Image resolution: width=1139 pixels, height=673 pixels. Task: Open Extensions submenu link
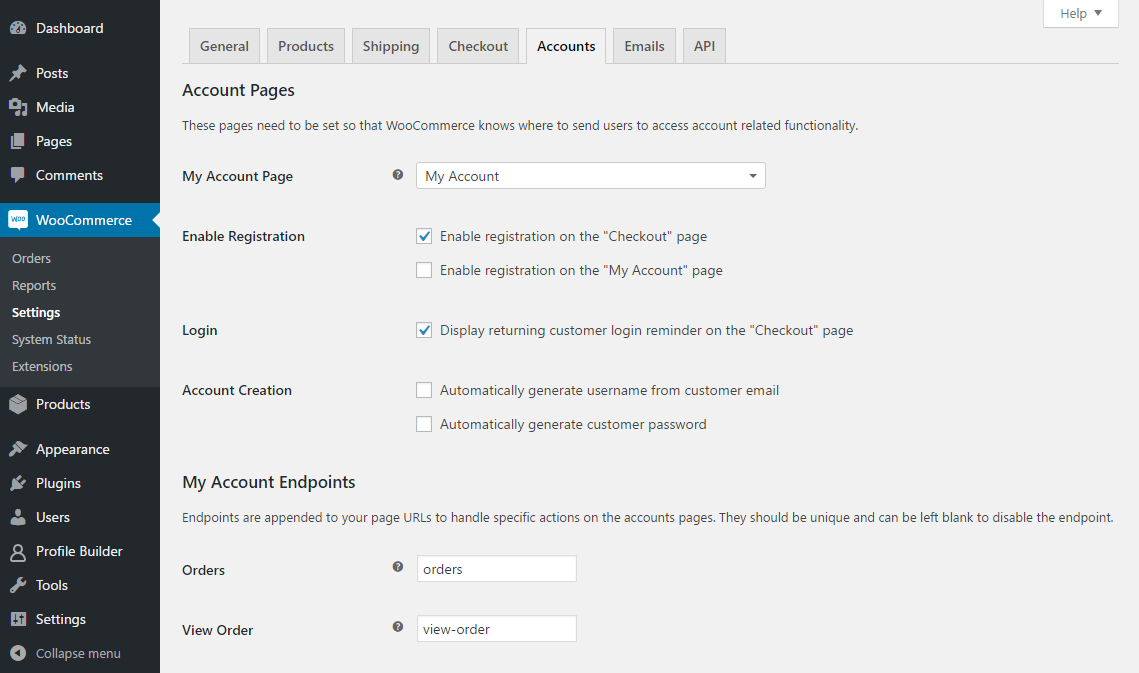click(x=42, y=366)
